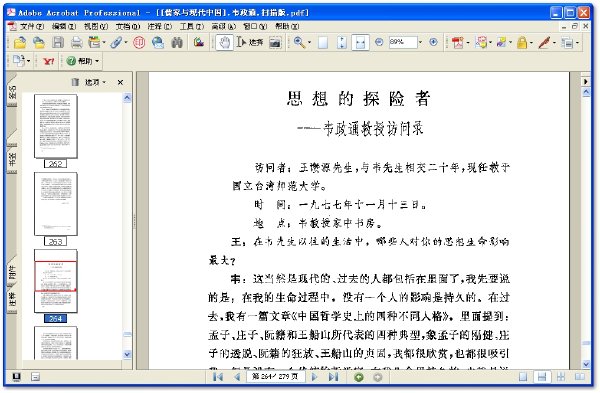Go to the next page
Viewport: 600px width, 393px height.
[x=315, y=377]
